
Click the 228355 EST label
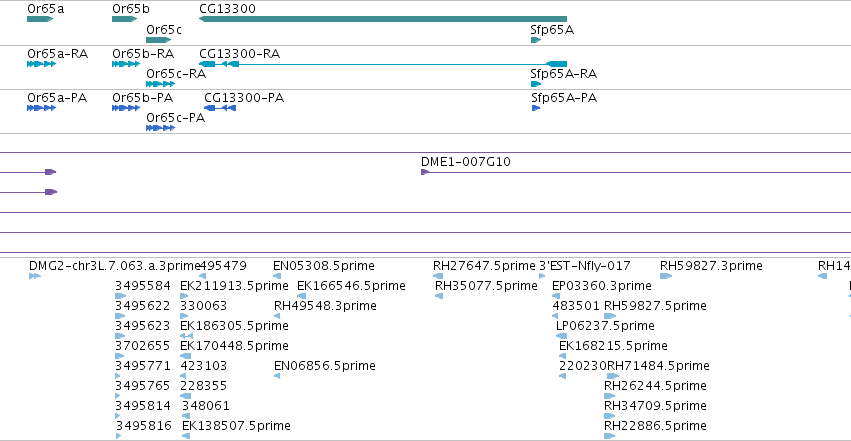[x=204, y=386]
